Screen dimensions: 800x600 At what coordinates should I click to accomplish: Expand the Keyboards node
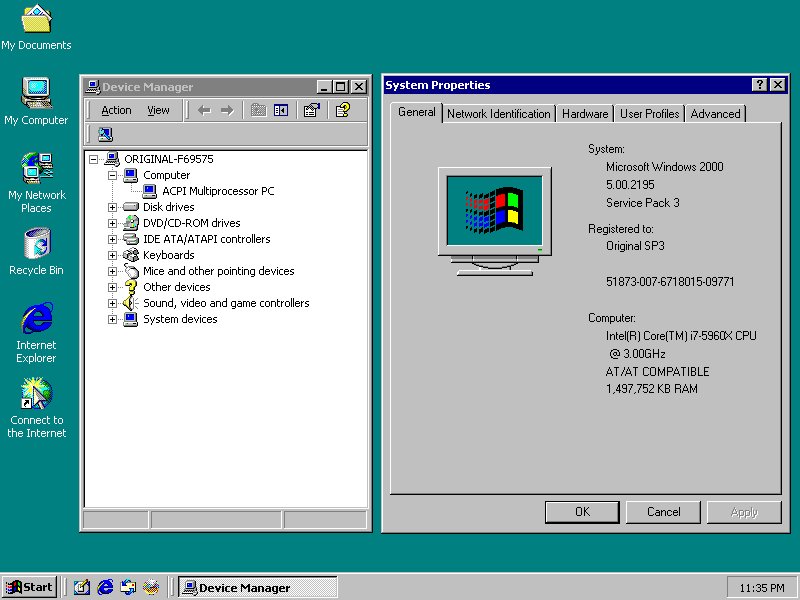[x=112, y=255]
